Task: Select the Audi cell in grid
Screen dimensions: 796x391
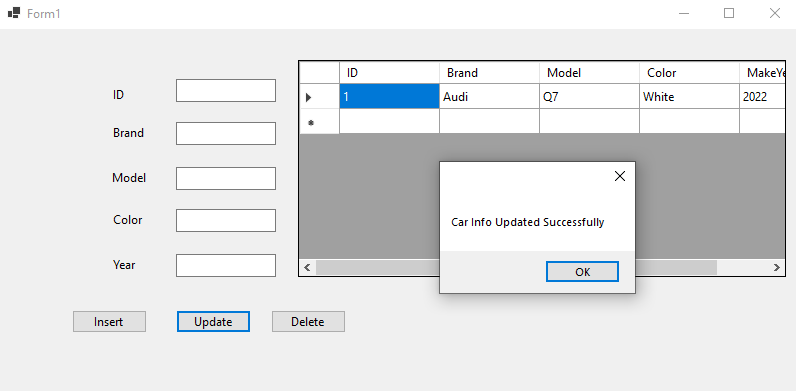Action: coord(489,96)
